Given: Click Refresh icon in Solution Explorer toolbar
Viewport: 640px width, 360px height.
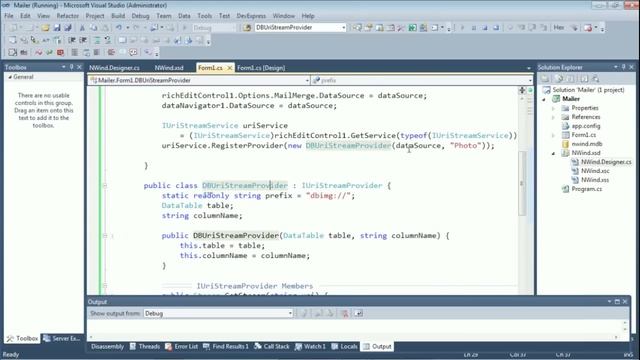Looking at the screenshot, I should point(571,79).
